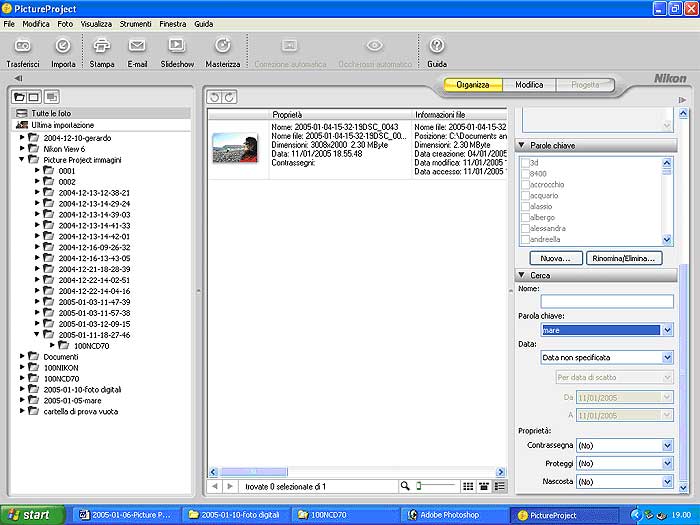Click the folder view icon above tree
This screenshot has height=525, width=700.
pyautogui.click(x=20, y=97)
